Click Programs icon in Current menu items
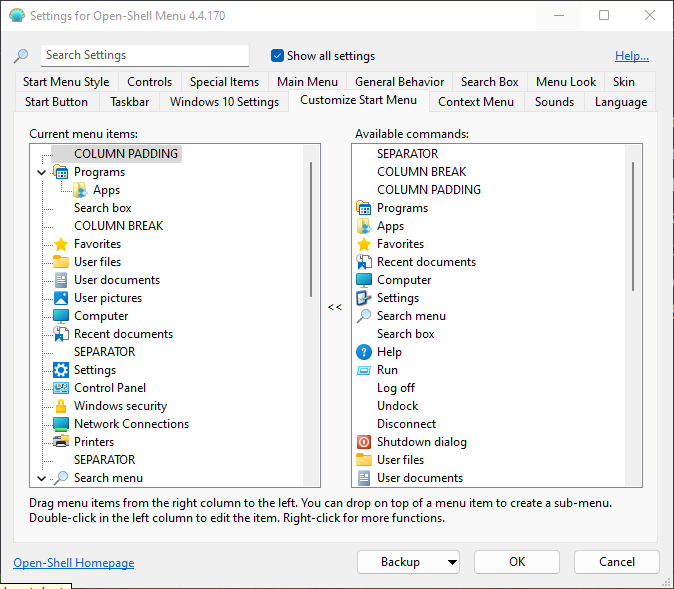Screen dimensions: 674x589 (x=61, y=172)
